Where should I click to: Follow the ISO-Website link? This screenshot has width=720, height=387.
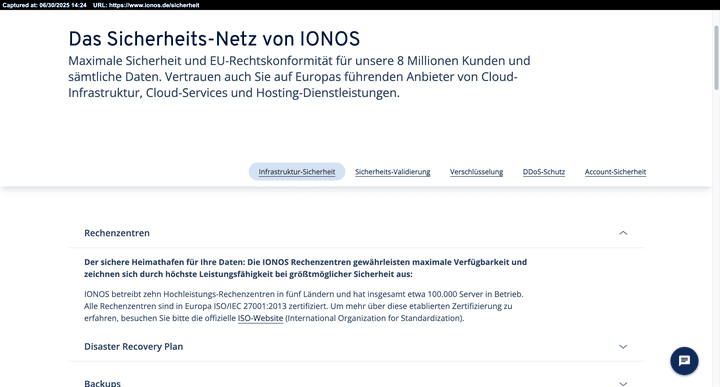pyautogui.click(x=260, y=318)
